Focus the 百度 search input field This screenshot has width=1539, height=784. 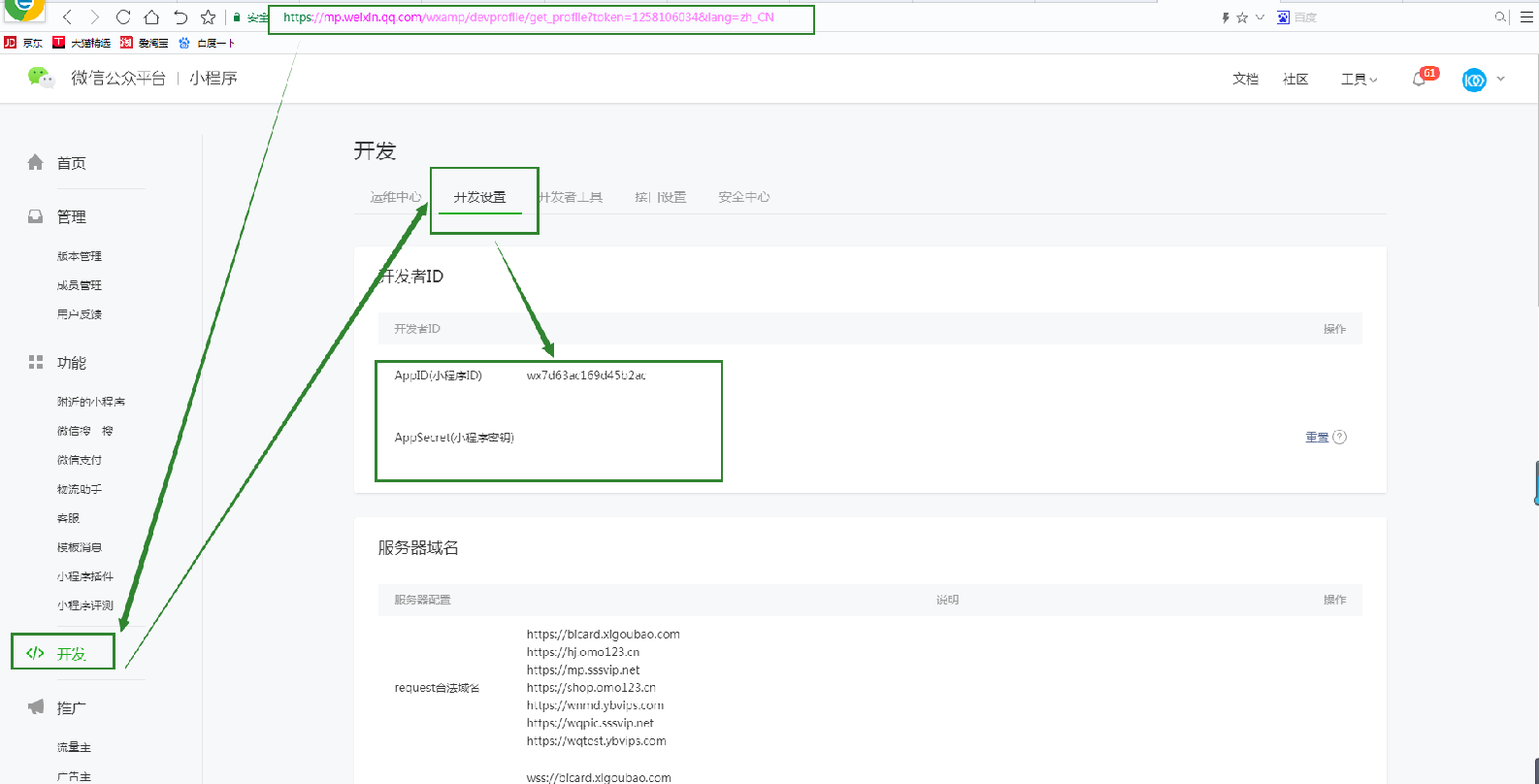1392,17
